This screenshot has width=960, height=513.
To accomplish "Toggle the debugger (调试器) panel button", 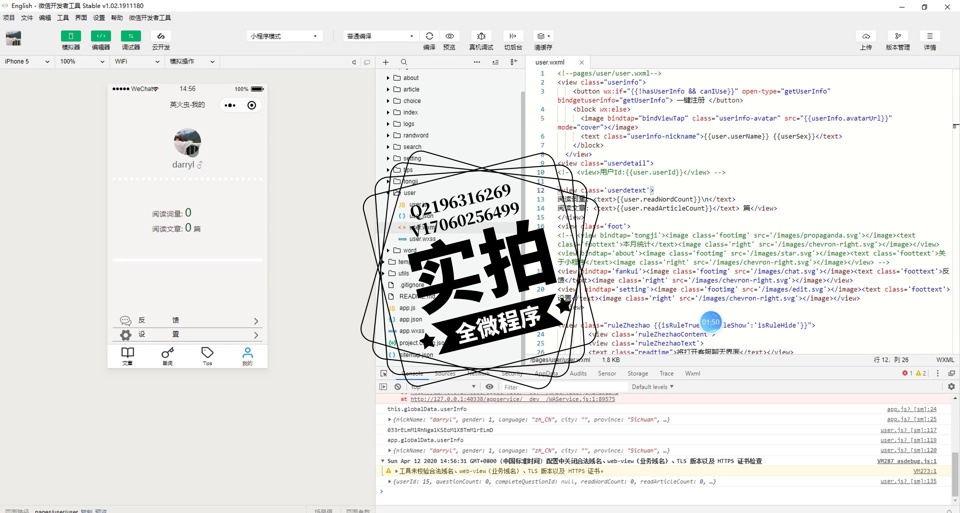I will (131, 36).
